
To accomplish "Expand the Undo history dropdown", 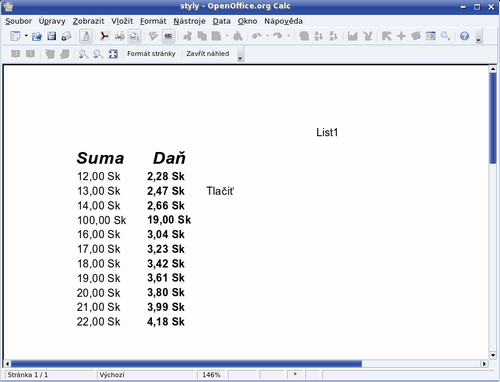I will pyautogui.click(x=267, y=36).
